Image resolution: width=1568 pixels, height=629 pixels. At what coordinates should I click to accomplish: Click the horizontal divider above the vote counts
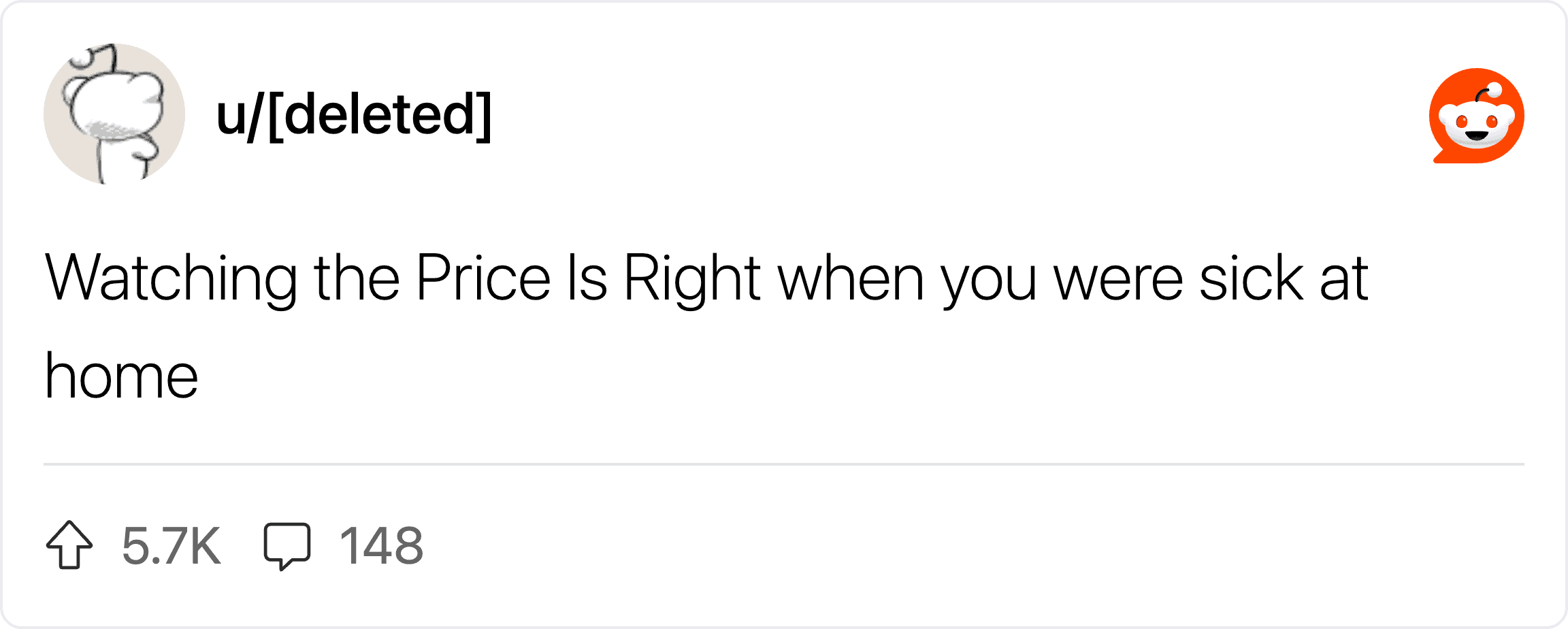783,464
